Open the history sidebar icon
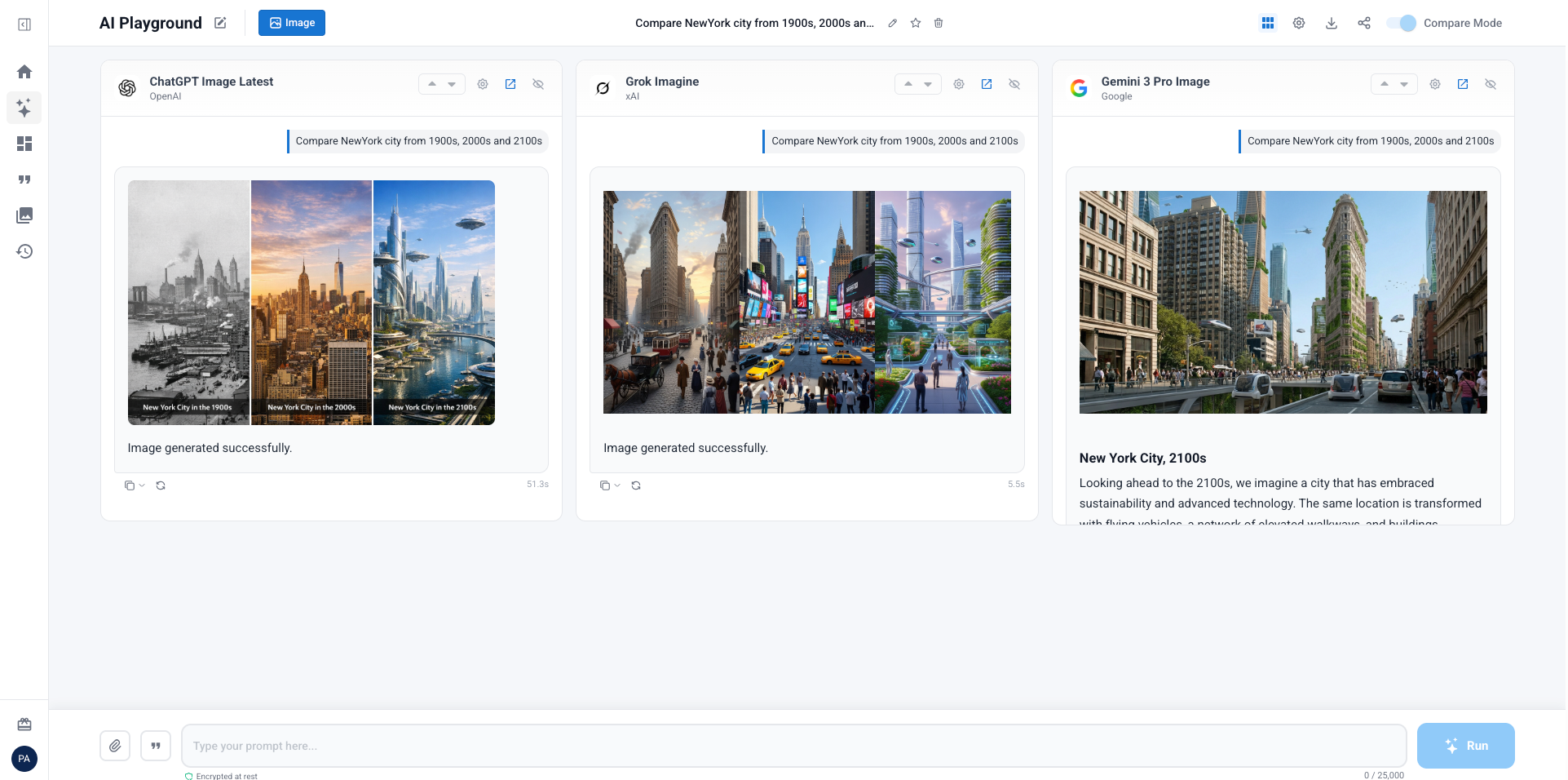 (x=24, y=251)
